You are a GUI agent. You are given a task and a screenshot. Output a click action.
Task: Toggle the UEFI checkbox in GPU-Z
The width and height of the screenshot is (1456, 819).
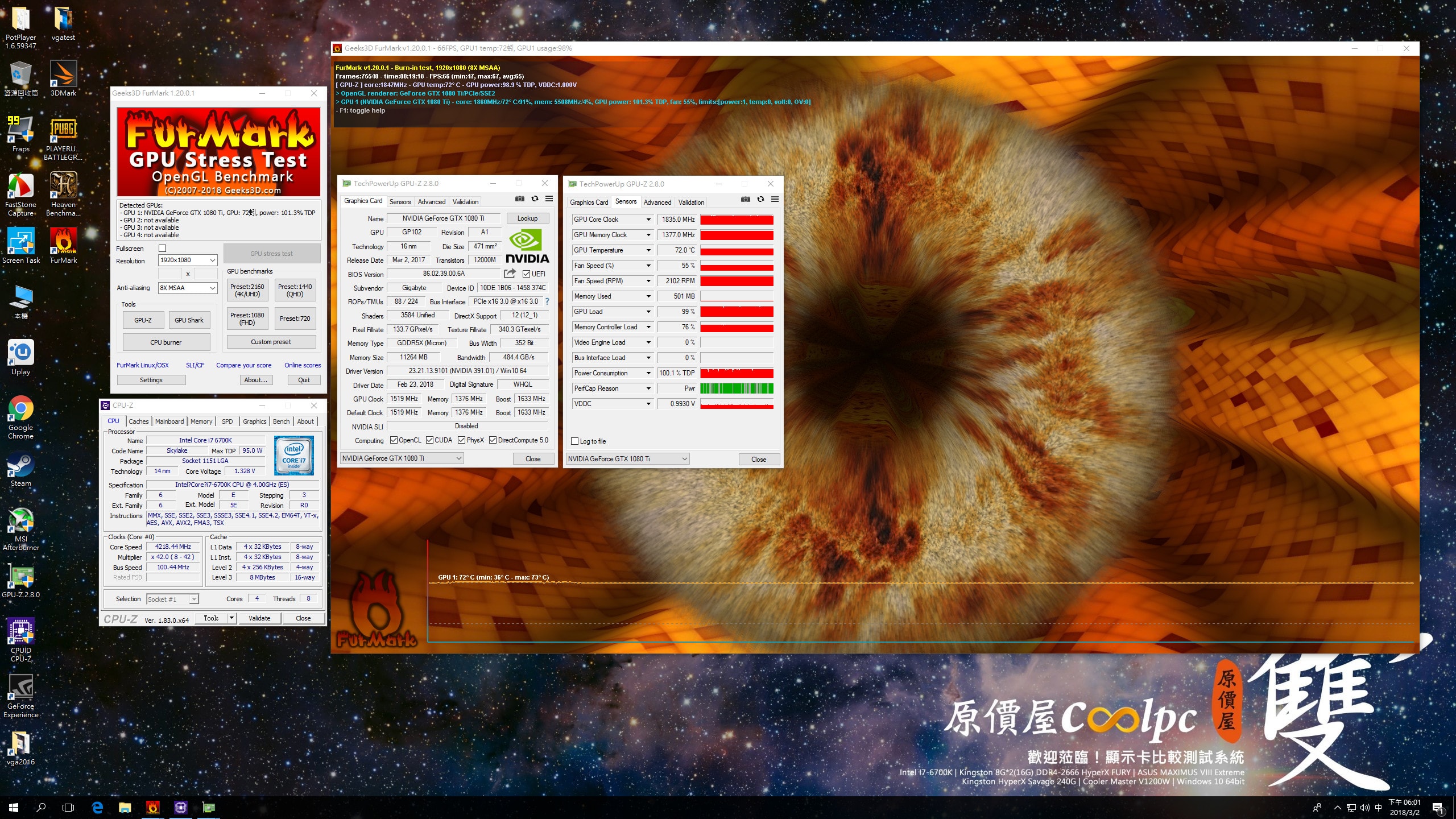(526, 274)
